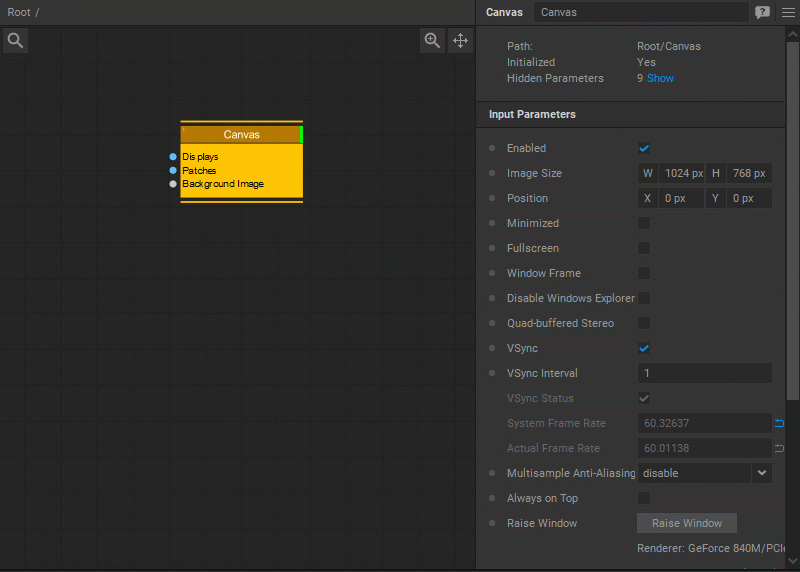Click the bullet beside Multisample Anti-Aliasing
The image size is (800, 572).
492,473
